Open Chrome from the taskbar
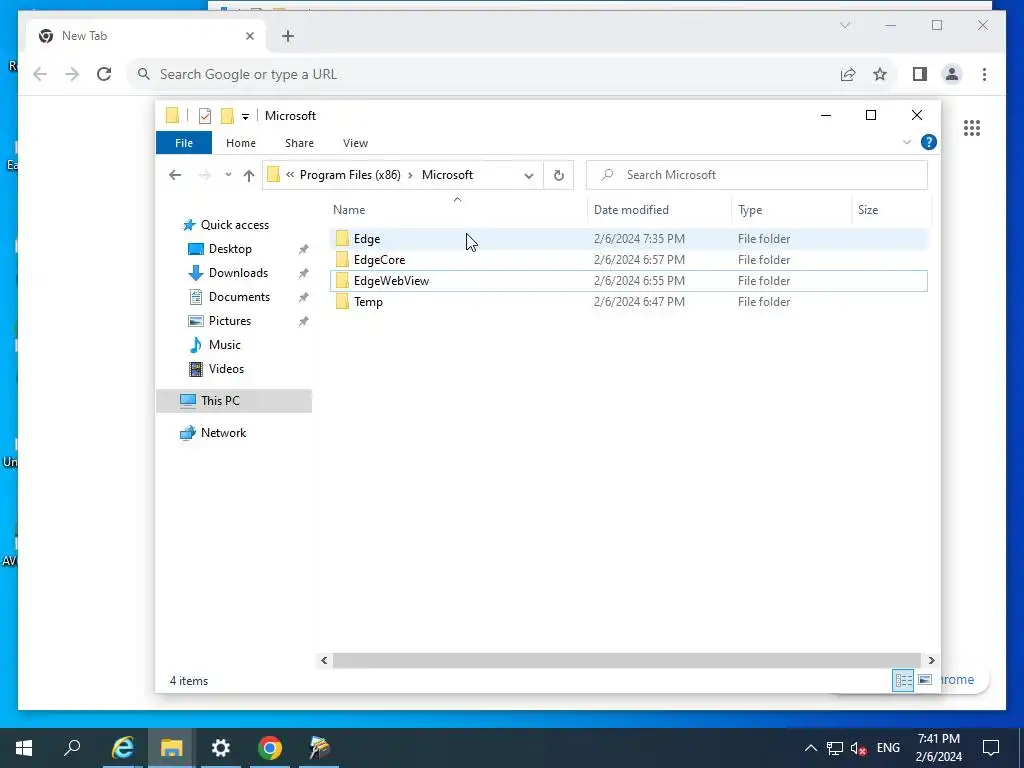 click(270, 748)
